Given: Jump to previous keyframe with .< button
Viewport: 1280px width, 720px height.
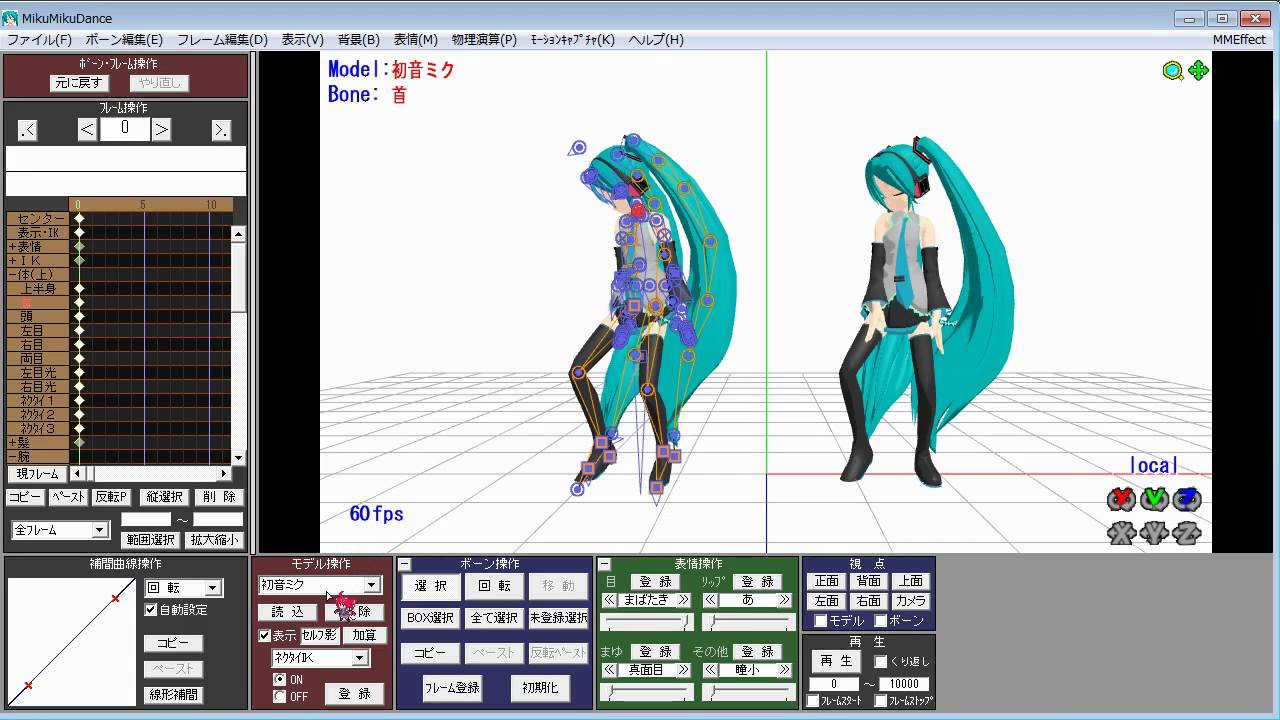Looking at the screenshot, I should point(27,129).
